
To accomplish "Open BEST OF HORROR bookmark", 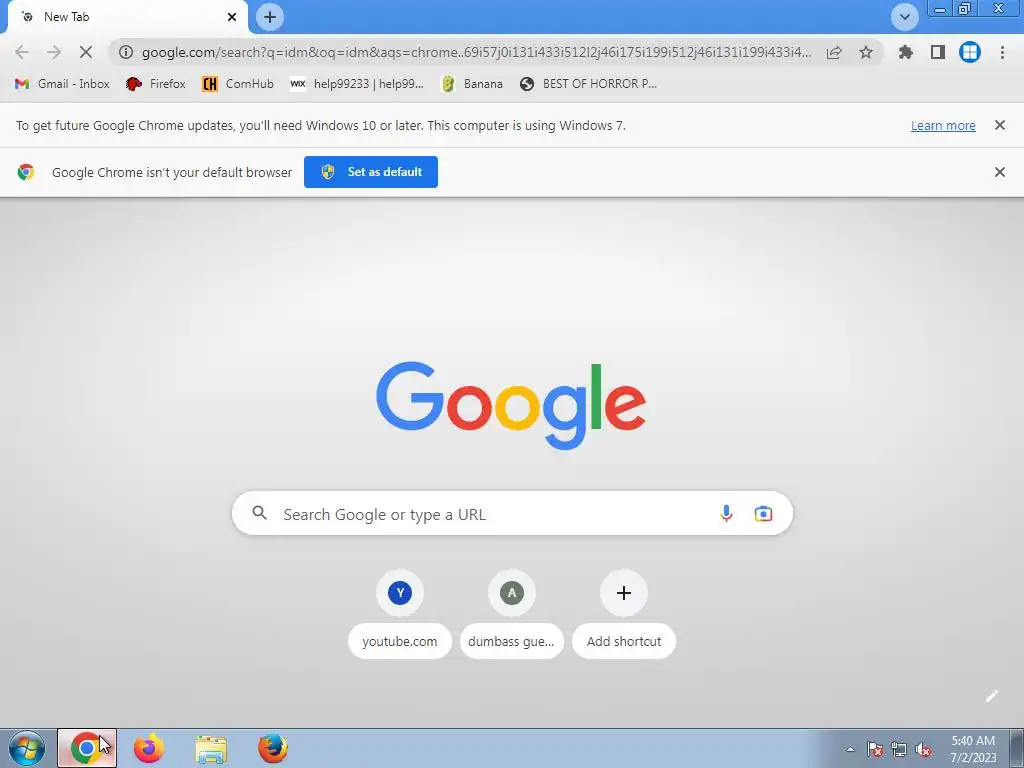I will click(x=588, y=84).
